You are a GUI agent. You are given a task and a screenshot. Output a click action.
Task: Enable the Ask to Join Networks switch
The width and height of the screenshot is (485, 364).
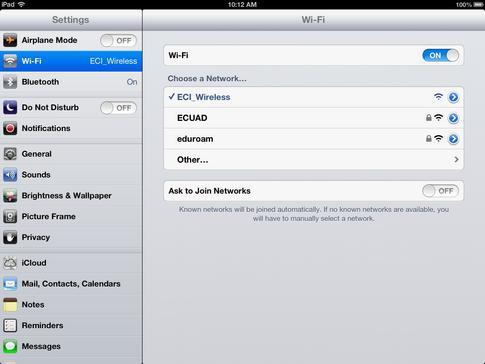pyautogui.click(x=440, y=191)
